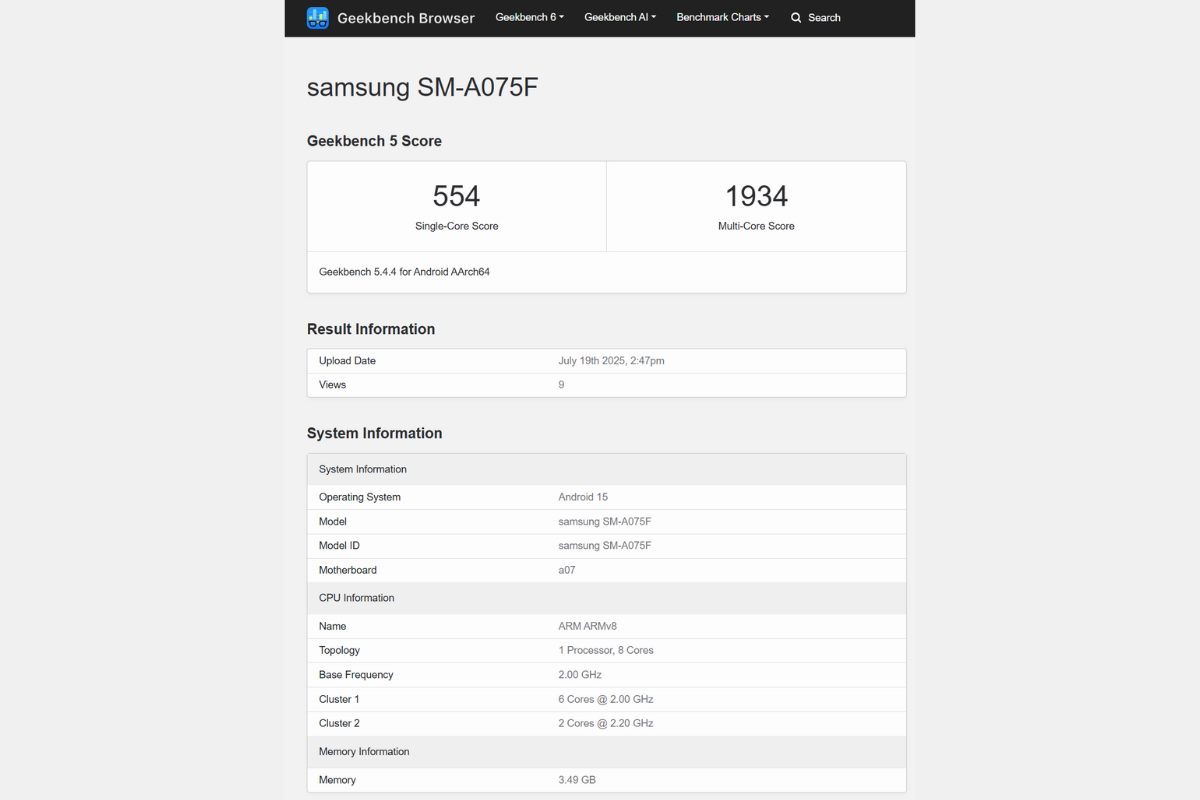Click the CPU Name label
Screen dimensions: 1200x800
[332, 626]
